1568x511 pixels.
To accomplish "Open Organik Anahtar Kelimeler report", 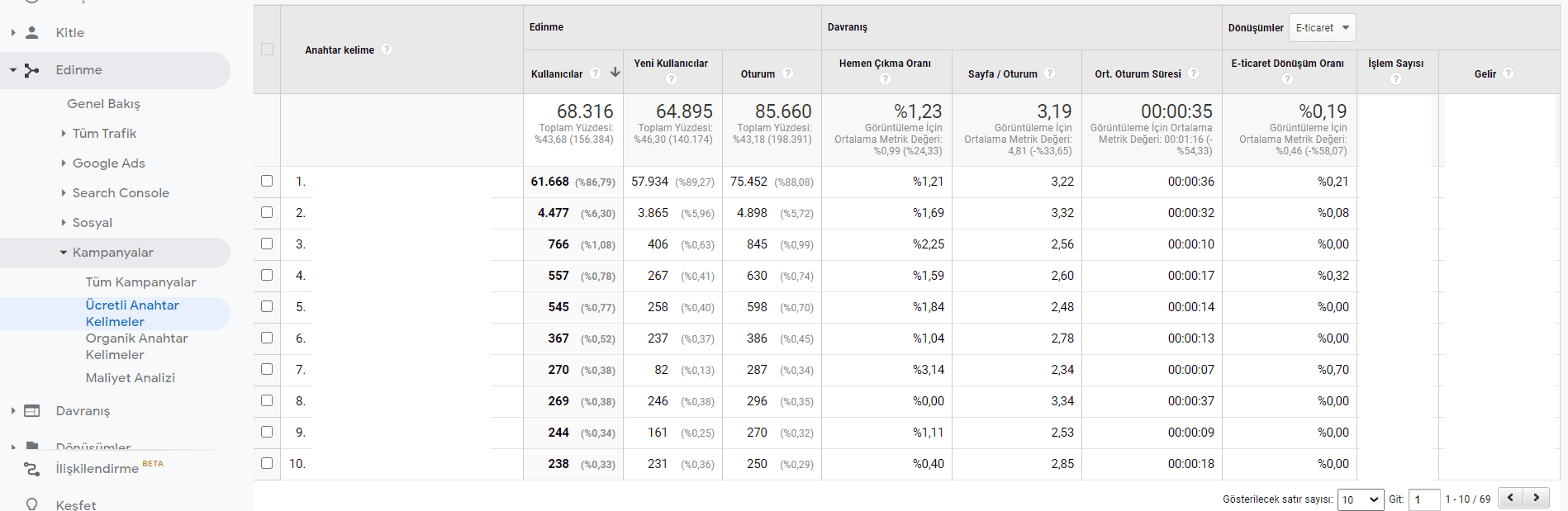I will 136,347.
